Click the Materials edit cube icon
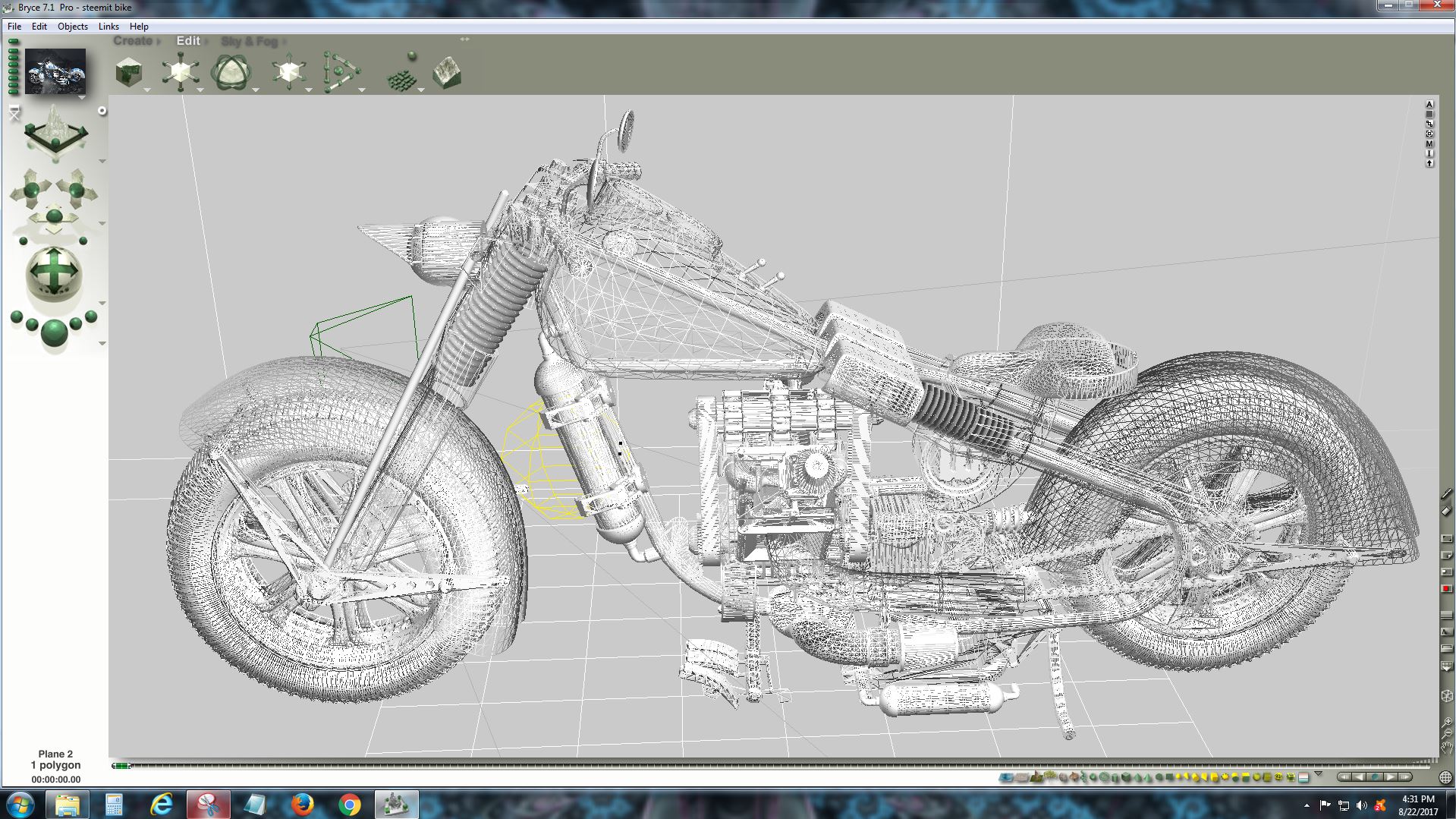 coord(129,73)
